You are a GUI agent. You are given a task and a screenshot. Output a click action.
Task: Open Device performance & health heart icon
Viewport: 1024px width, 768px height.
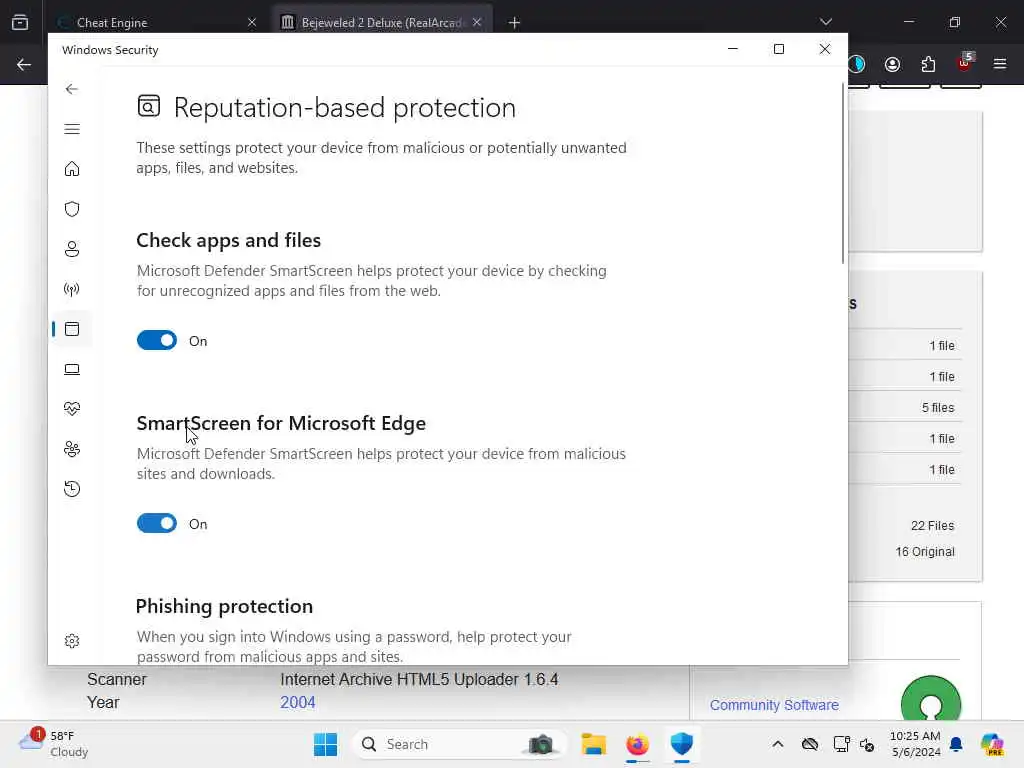click(72, 409)
